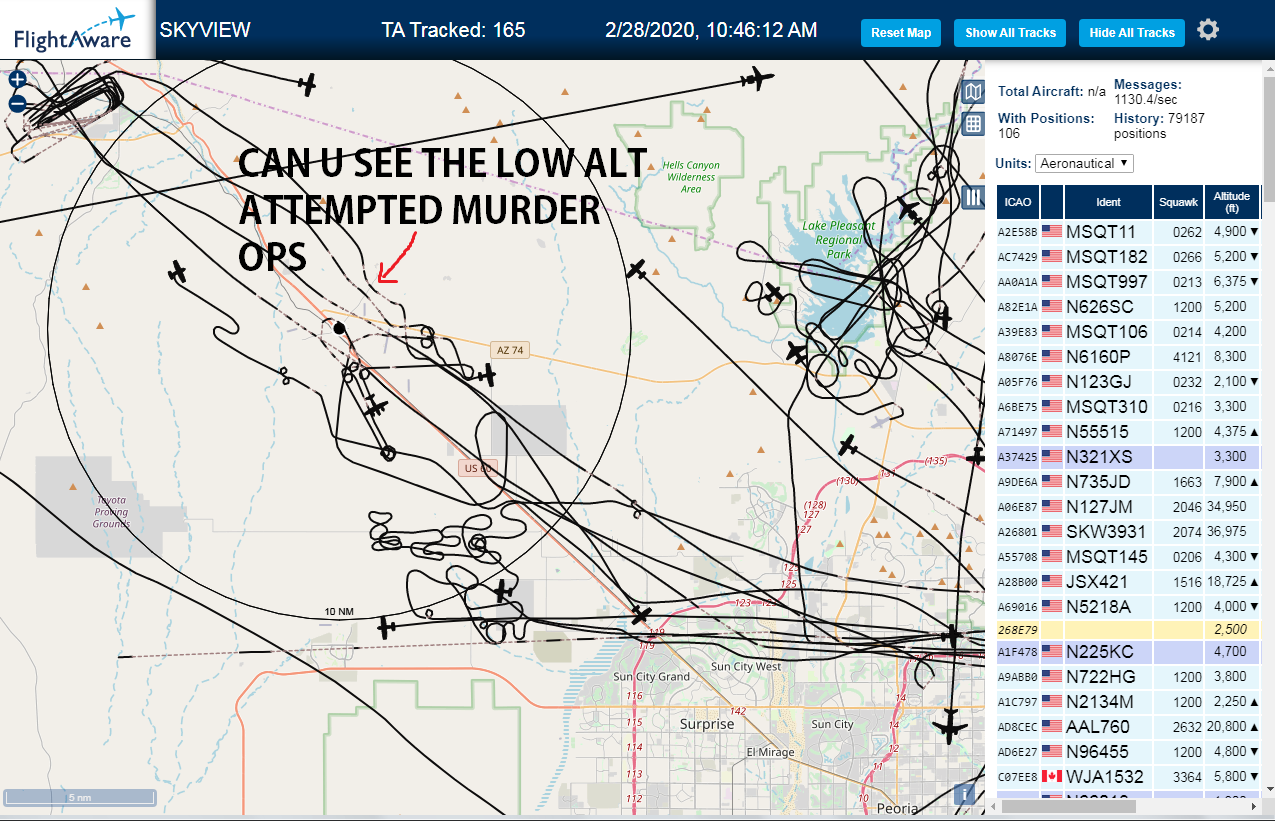This screenshot has width=1275, height=821.
Task: Click the TA Tracked: 165 header text
Action: pyautogui.click(x=453, y=30)
